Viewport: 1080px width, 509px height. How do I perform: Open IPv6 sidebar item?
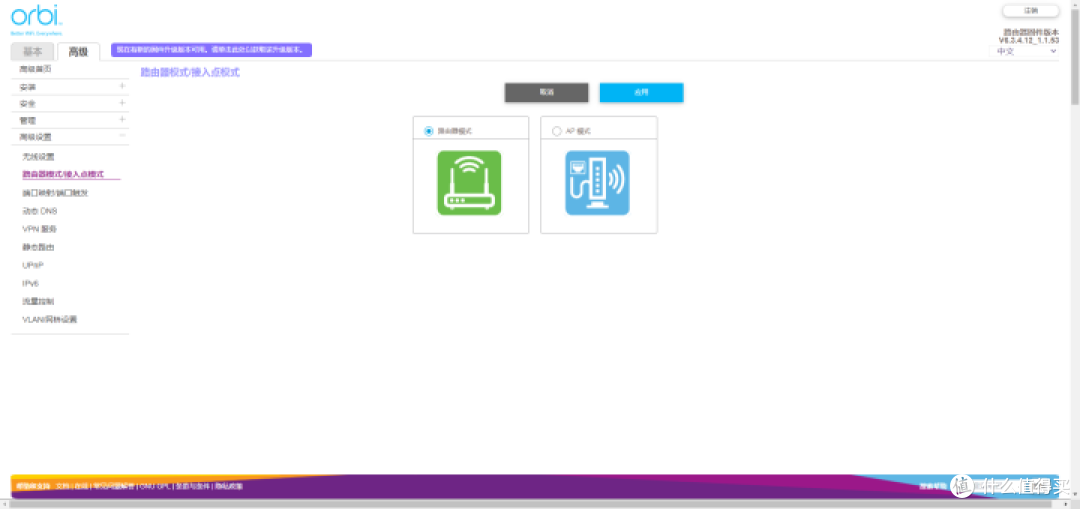[32, 283]
